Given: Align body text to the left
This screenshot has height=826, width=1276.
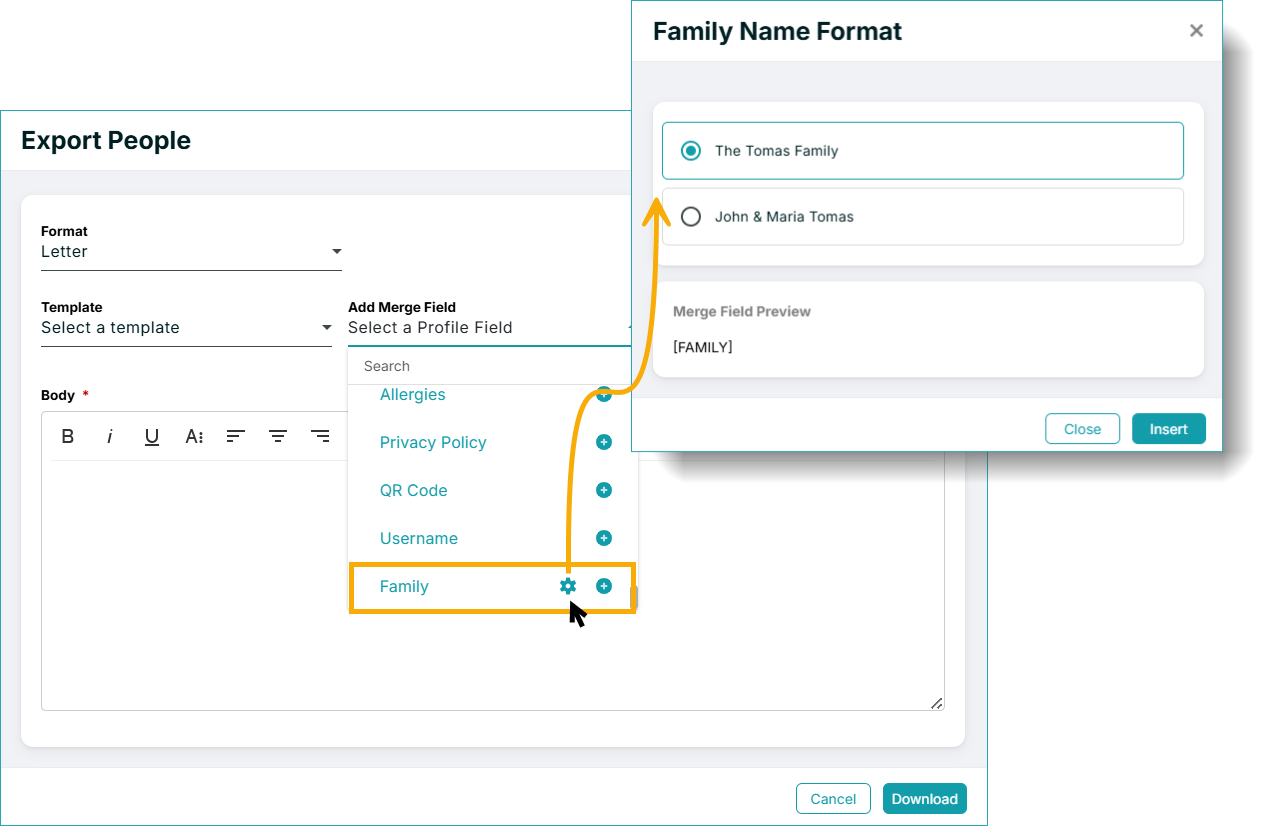Looking at the screenshot, I should pos(236,436).
